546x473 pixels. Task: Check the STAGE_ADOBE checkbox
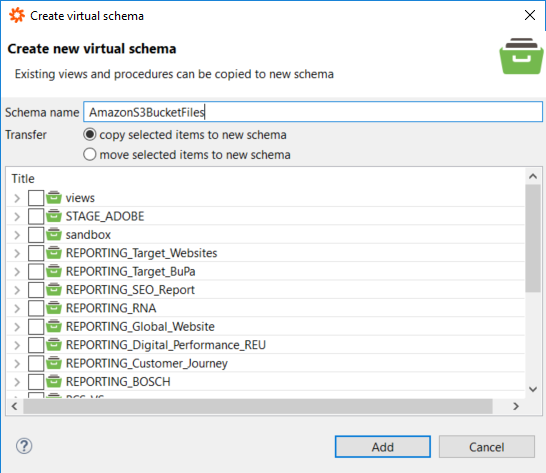click(36, 216)
